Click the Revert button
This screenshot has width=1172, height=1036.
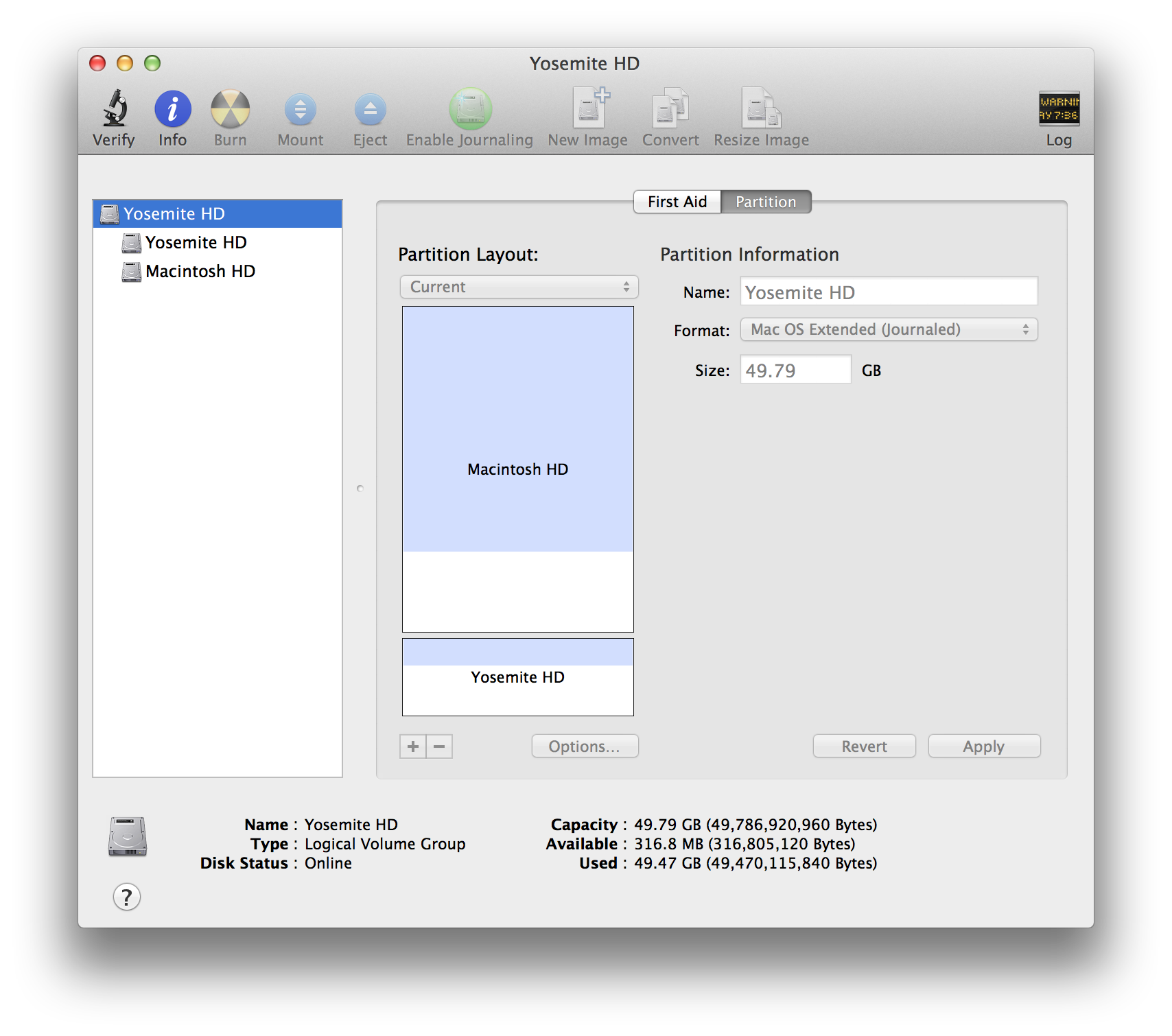point(865,746)
